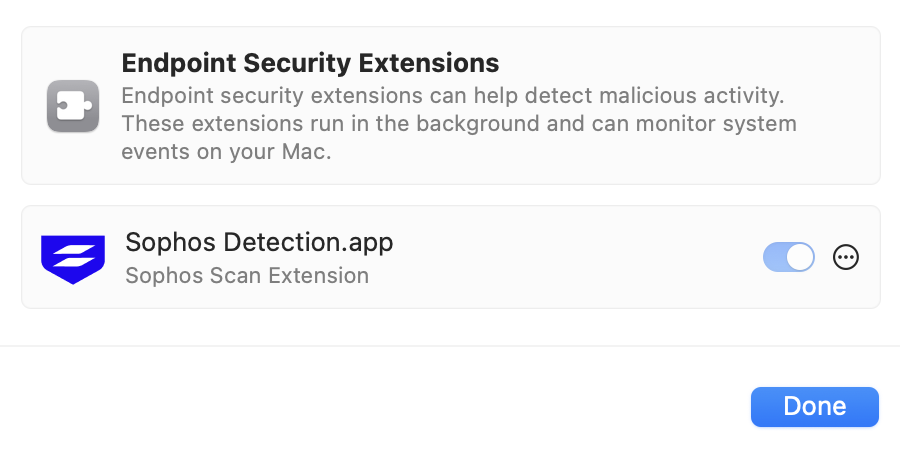Open the circled ellipsis more-options icon

(846, 258)
